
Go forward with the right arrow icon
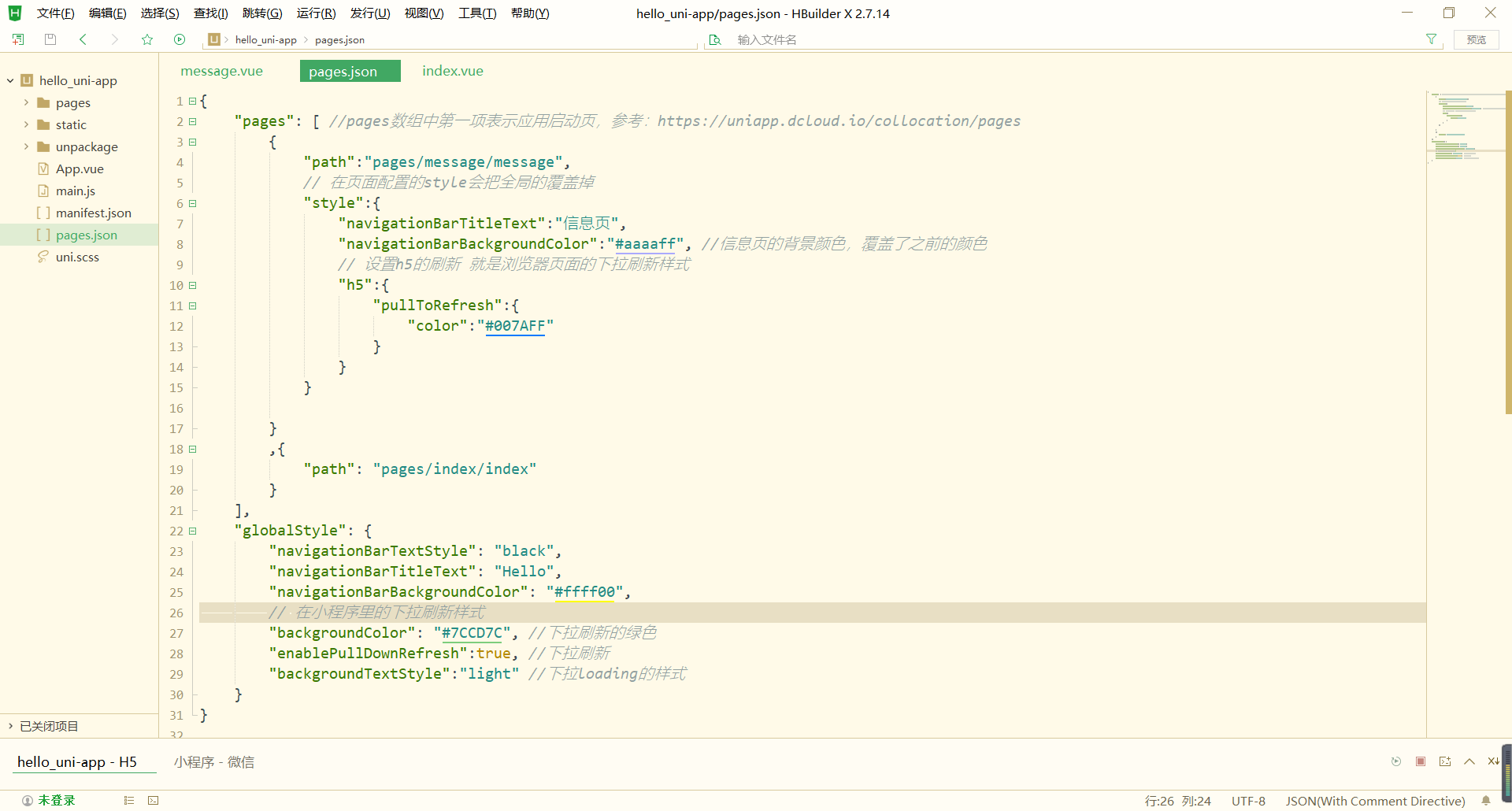point(115,39)
